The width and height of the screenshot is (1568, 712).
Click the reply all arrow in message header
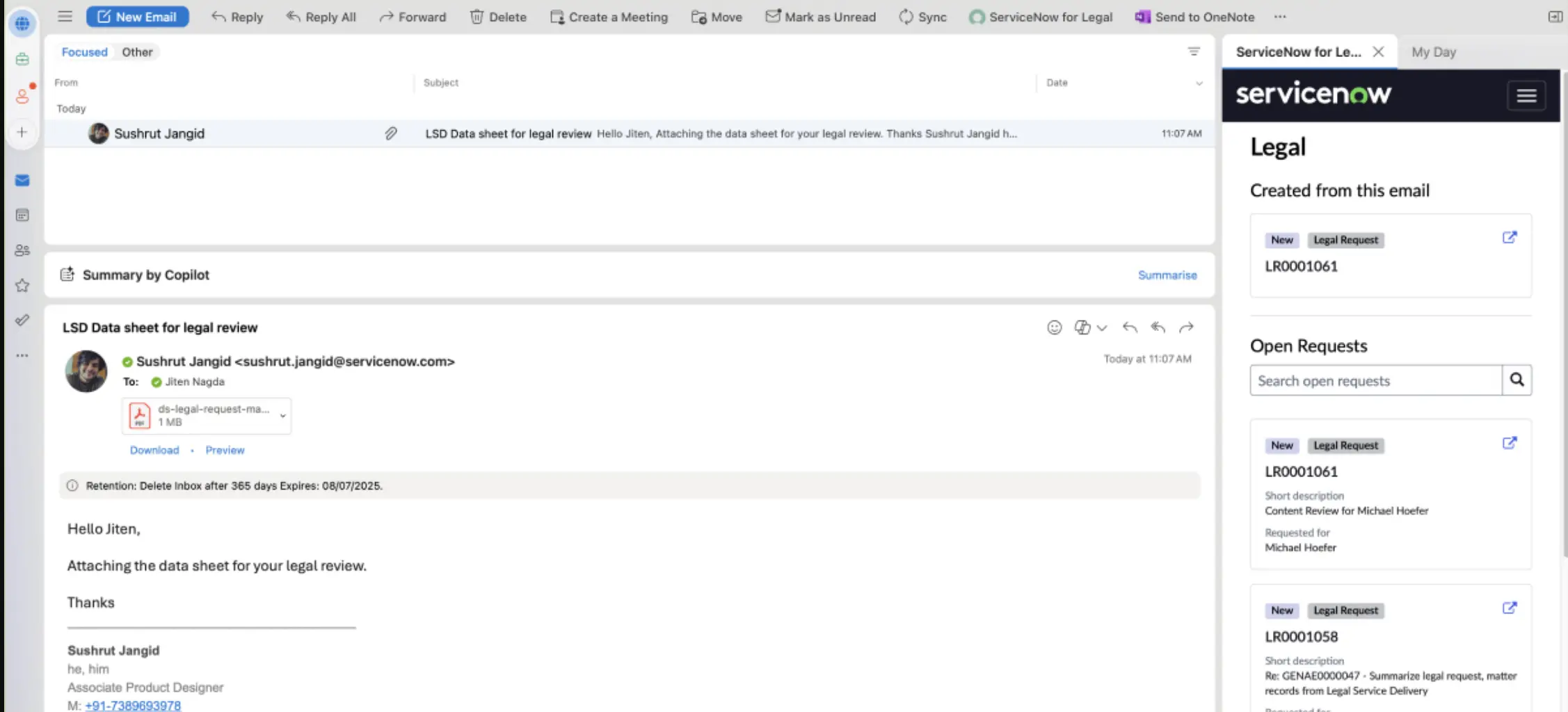click(x=1158, y=327)
